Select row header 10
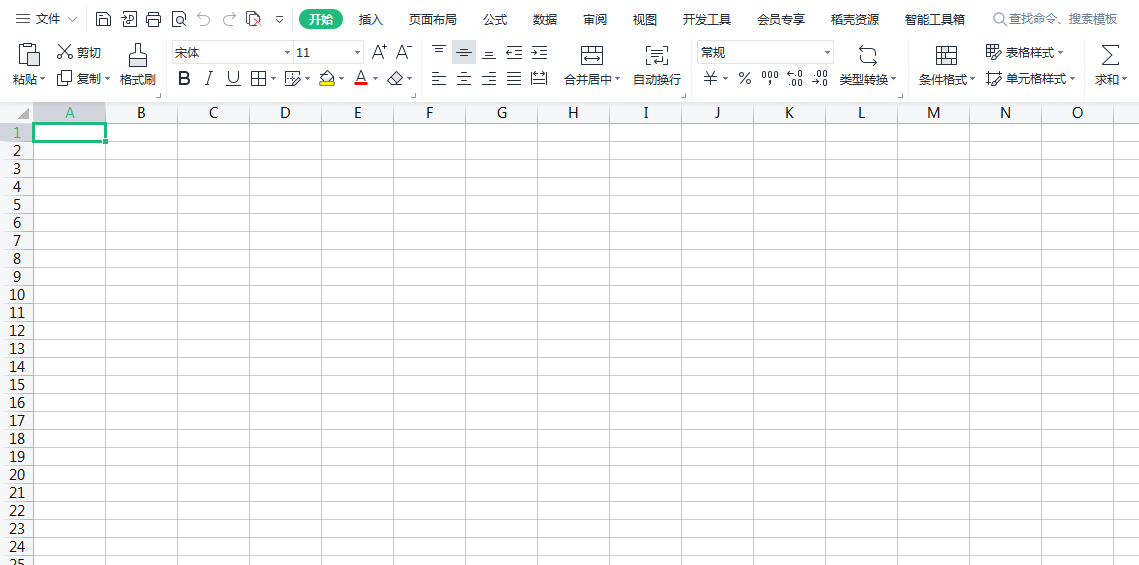Screen dimensions: 1139x565 tap(17, 294)
